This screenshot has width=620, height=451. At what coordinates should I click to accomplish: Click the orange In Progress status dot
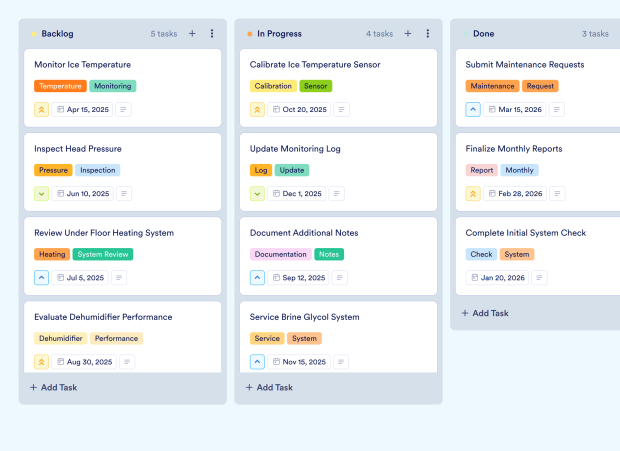pos(250,34)
